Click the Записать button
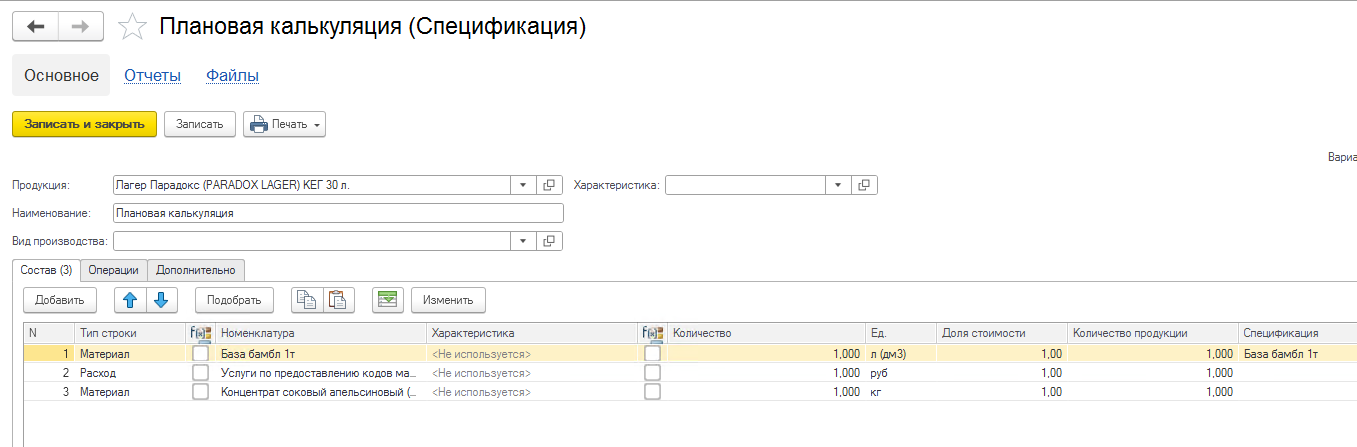Image resolution: width=1357 pixels, height=447 pixels. (x=200, y=124)
